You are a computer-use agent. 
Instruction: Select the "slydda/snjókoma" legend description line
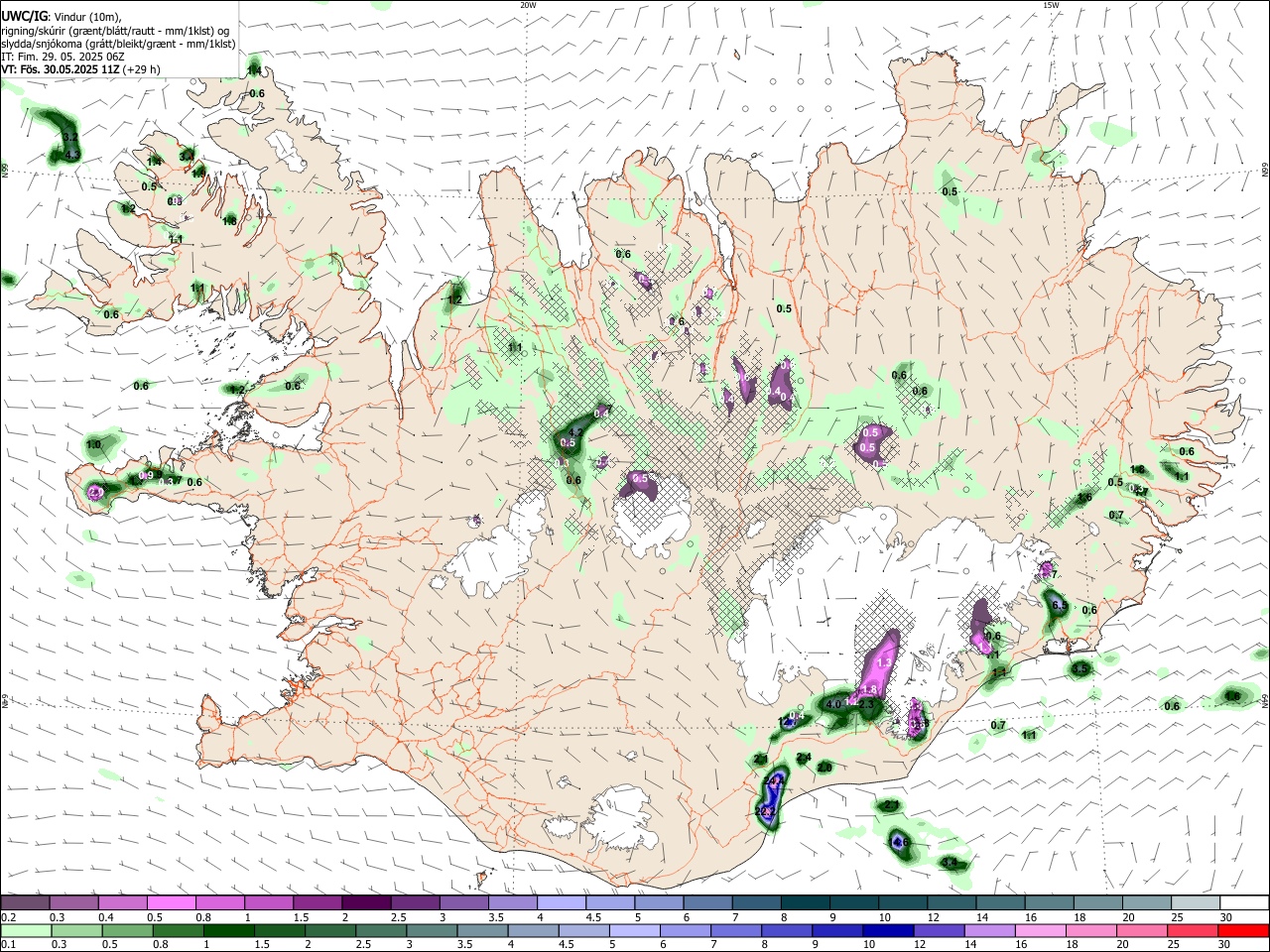pyautogui.click(x=119, y=44)
